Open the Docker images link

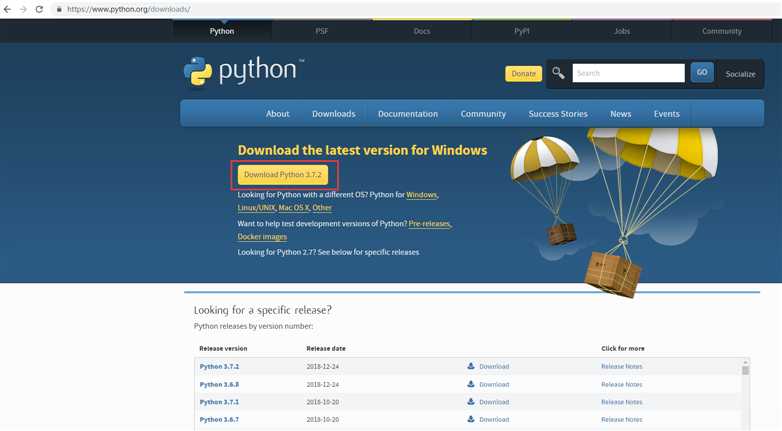pos(262,236)
